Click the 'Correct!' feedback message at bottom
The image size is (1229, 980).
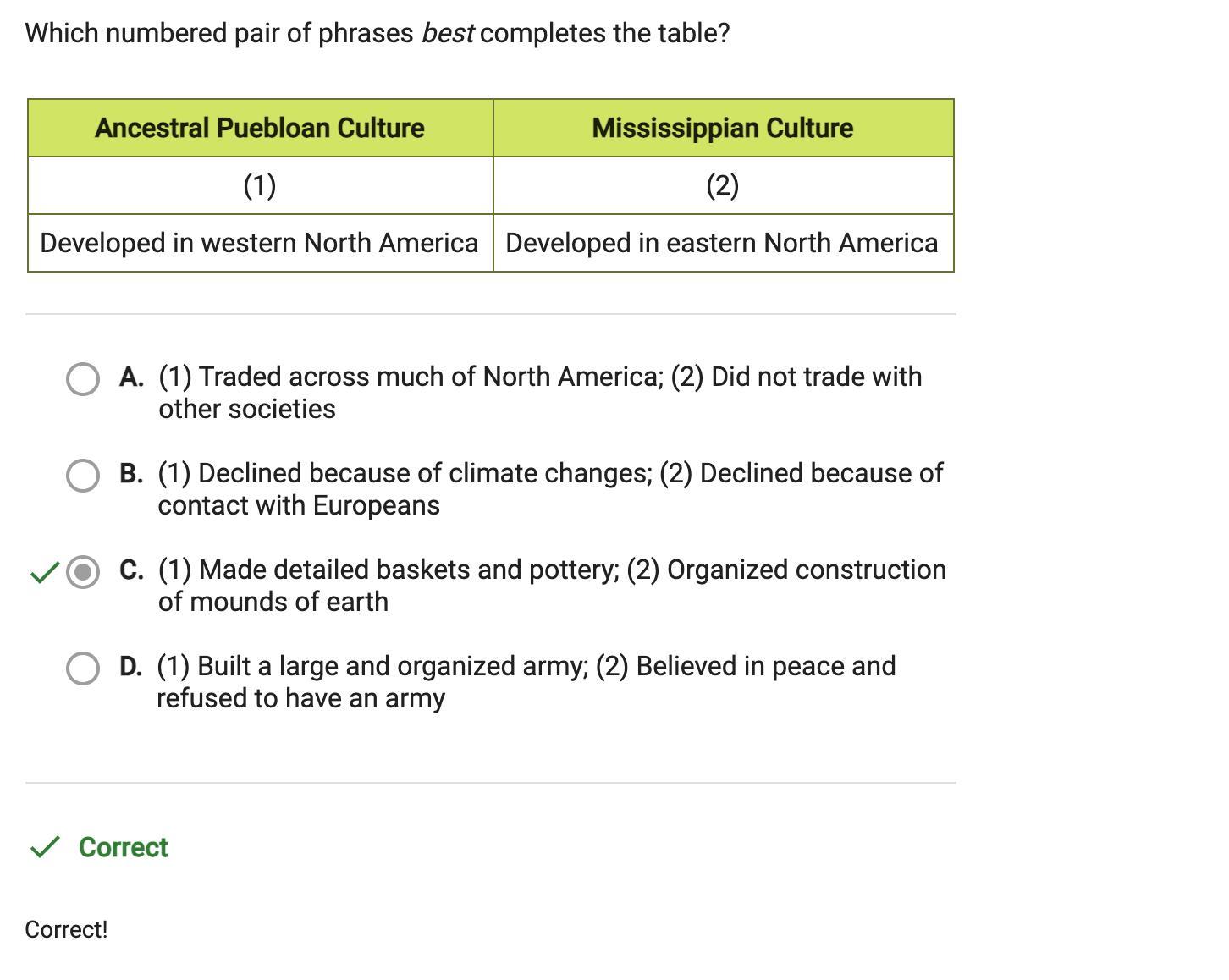[66, 929]
